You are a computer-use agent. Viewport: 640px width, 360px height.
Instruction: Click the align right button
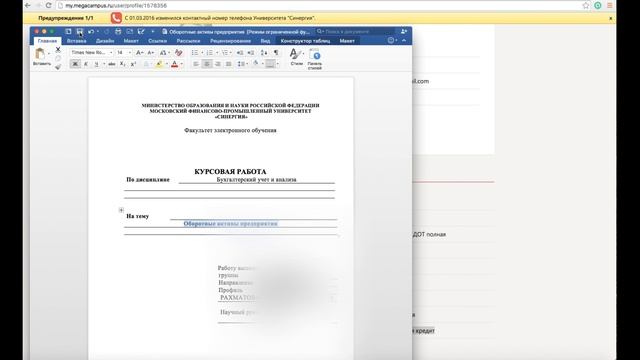click(x=218, y=64)
